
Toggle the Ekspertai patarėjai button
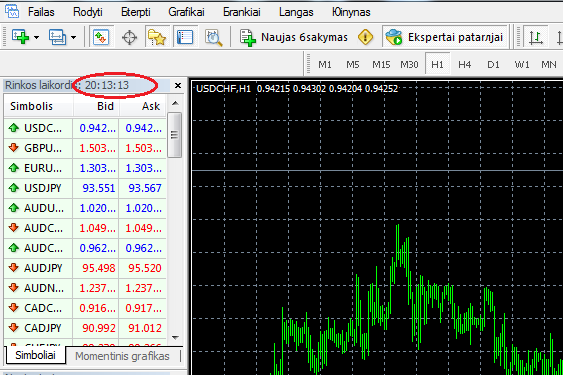point(444,37)
